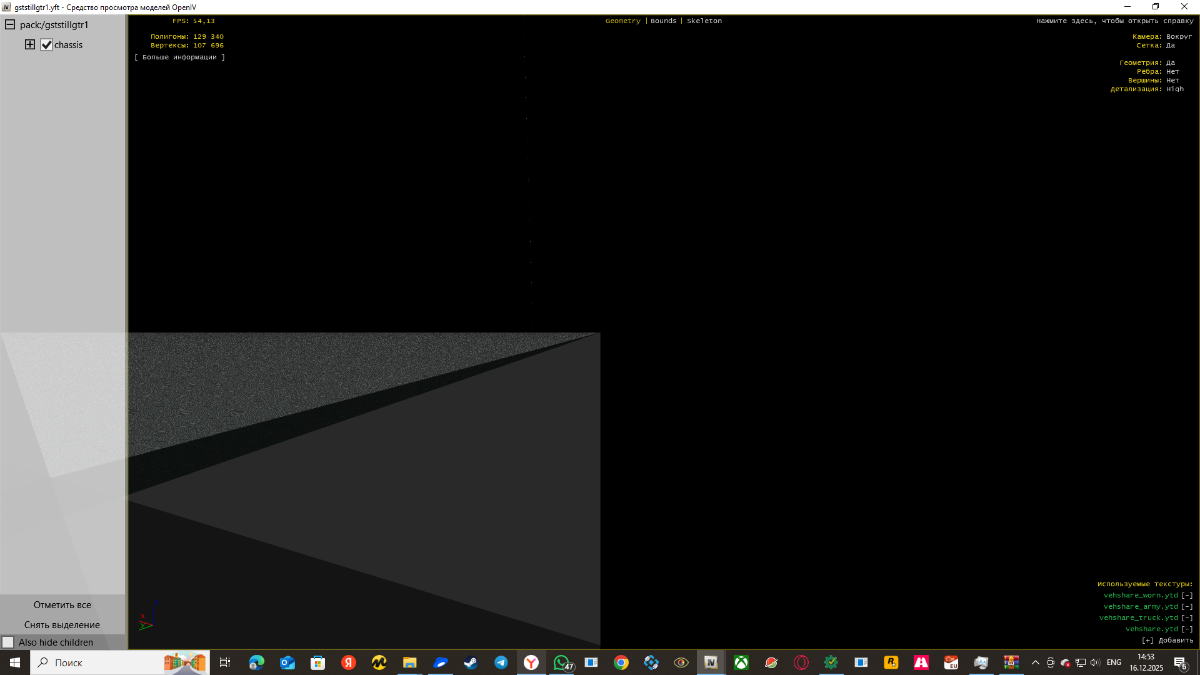Image resolution: width=1200 pixels, height=675 pixels.
Task: Change the детализация level from high
Action: click(1174, 89)
